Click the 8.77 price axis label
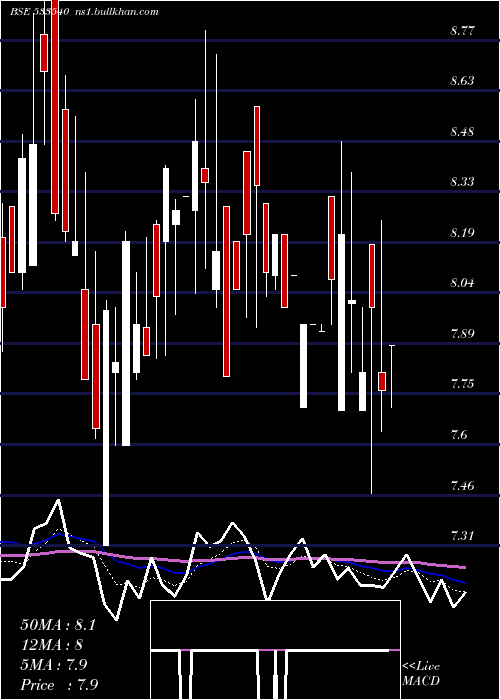The width and height of the screenshot is (500, 700). pos(462,31)
